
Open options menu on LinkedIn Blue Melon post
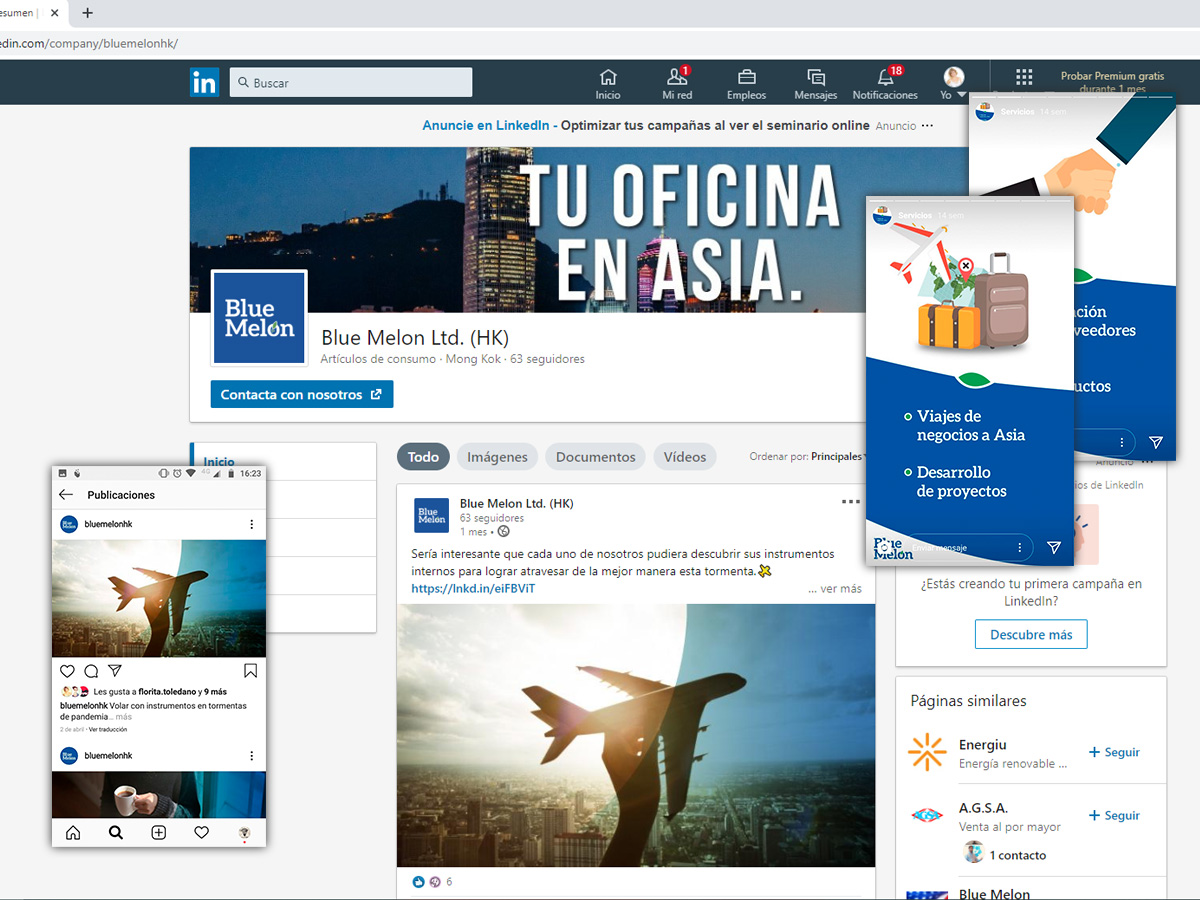click(851, 502)
